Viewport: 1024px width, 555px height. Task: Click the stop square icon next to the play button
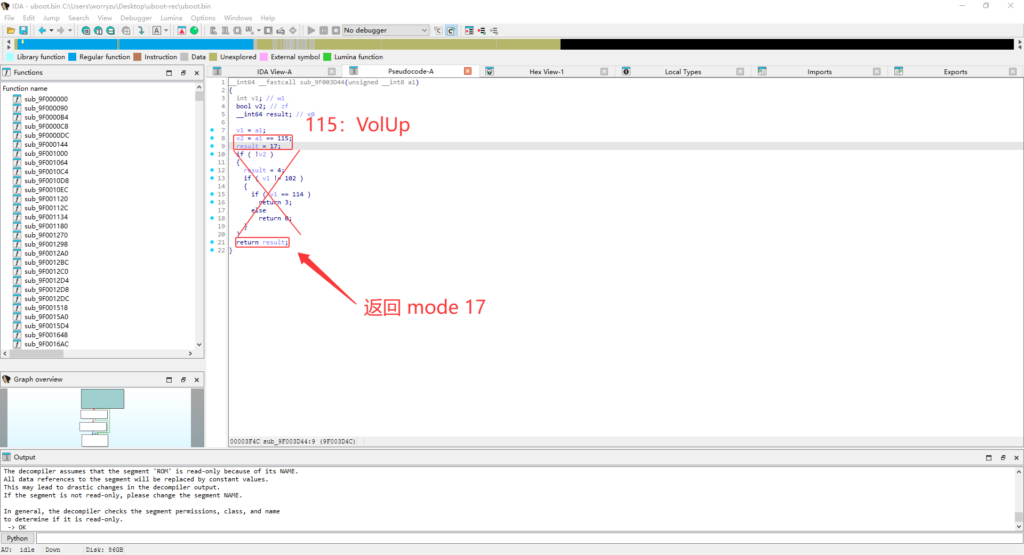(336, 31)
